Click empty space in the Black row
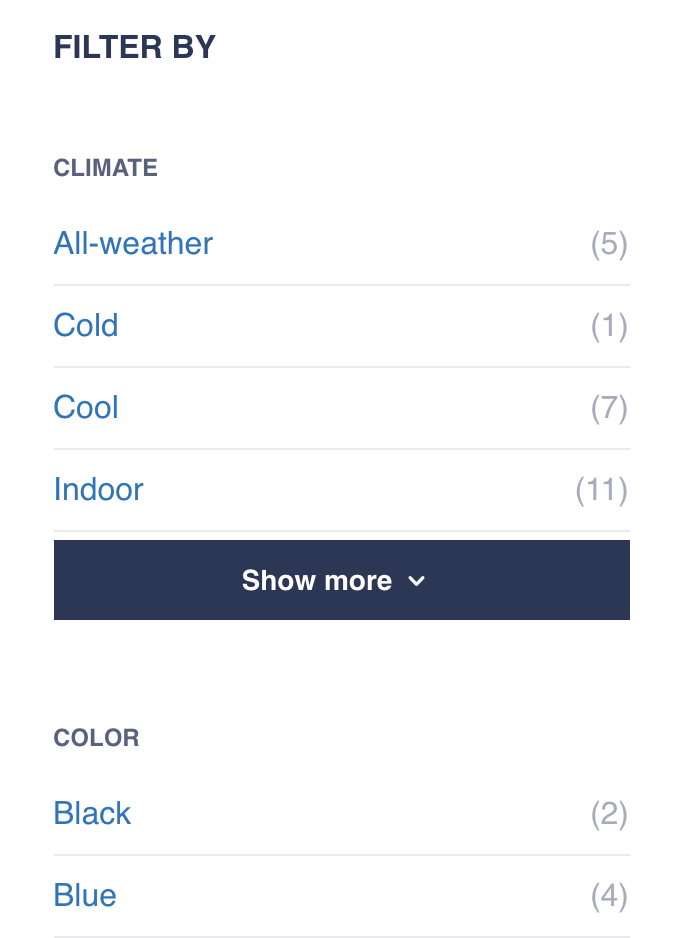 (359, 814)
